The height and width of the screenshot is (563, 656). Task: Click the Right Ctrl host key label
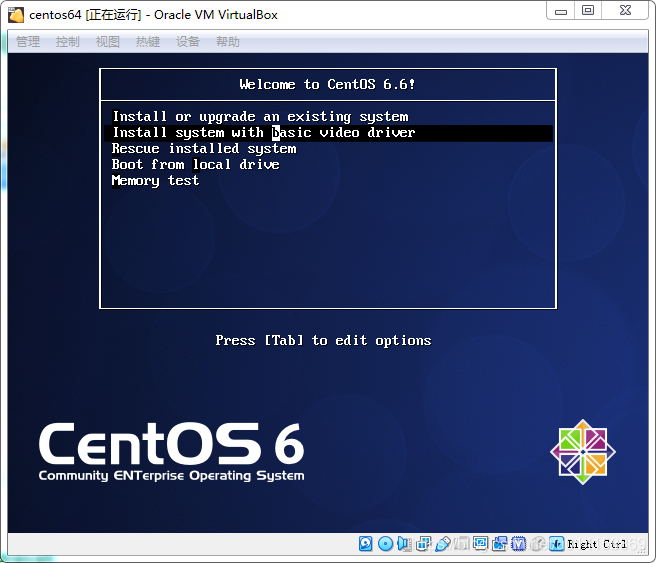coord(597,544)
